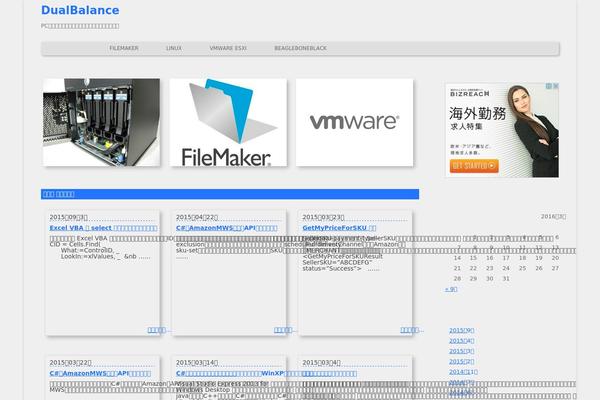Image resolution: width=600 pixels, height=400 pixels.
Task: Open the 2015 September archive link
Action: pyautogui.click(x=461, y=330)
